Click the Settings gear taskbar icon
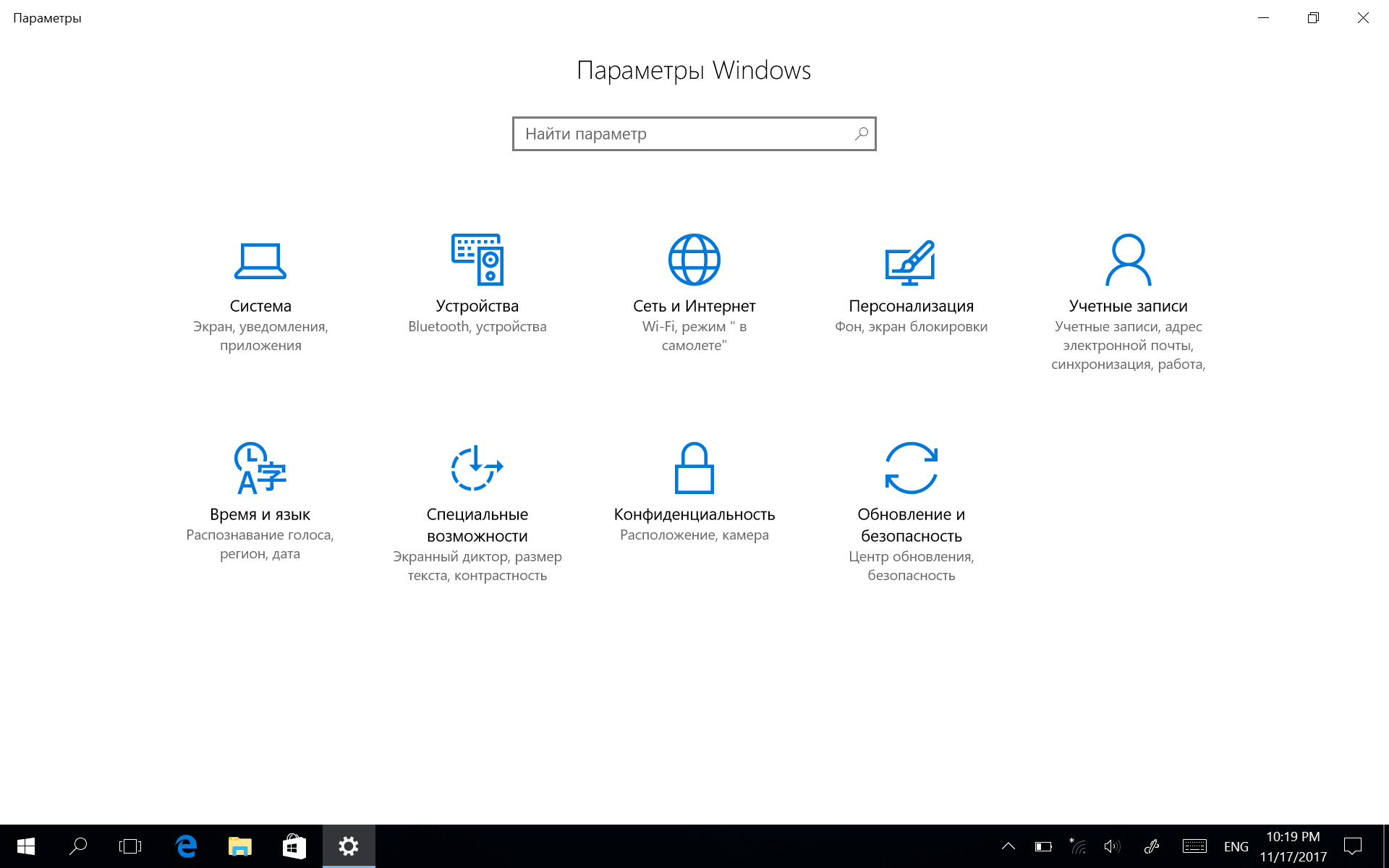This screenshot has height=868, width=1389. [349, 846]
